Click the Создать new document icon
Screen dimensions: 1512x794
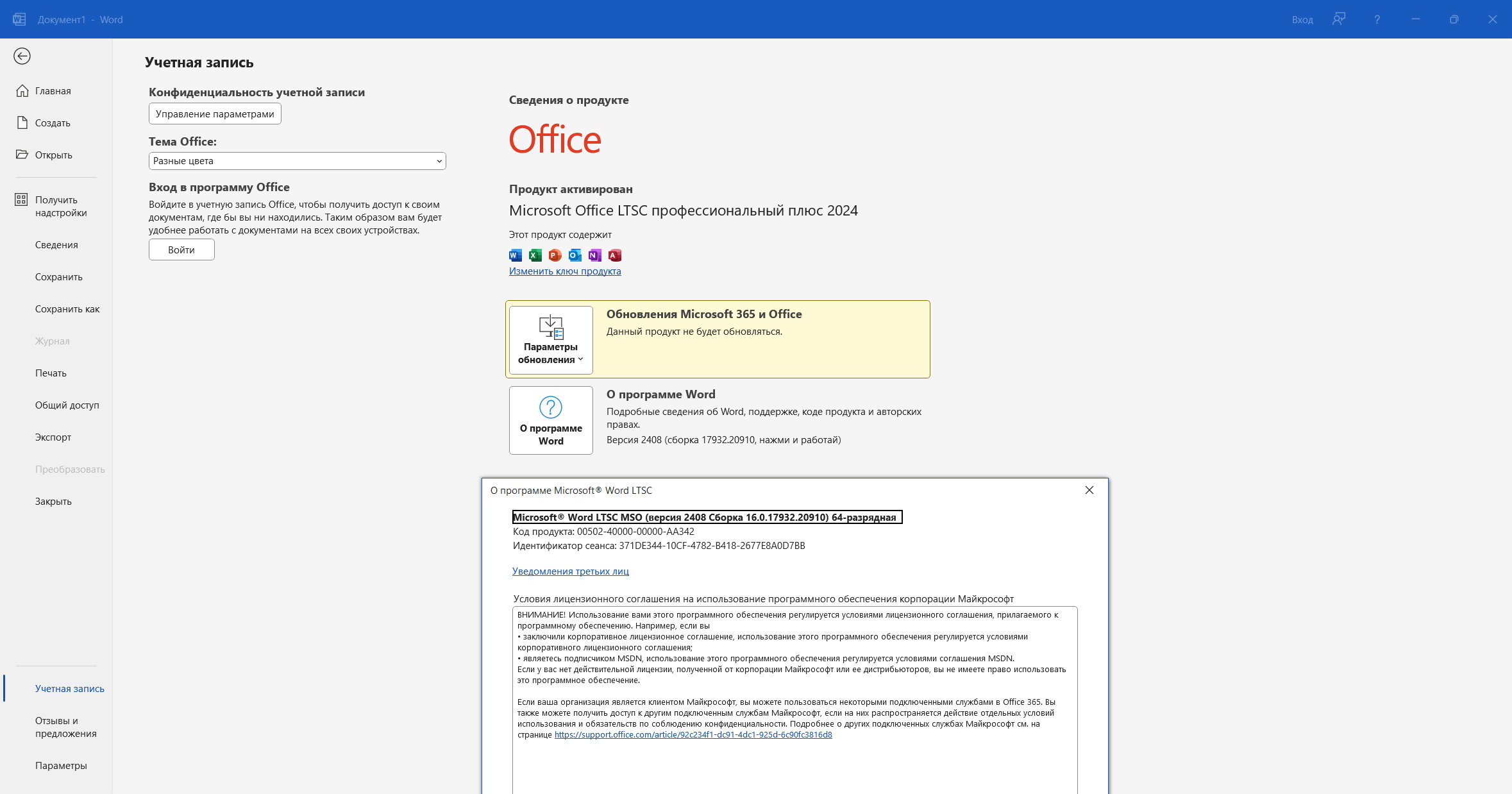click(x=22, y=122)
